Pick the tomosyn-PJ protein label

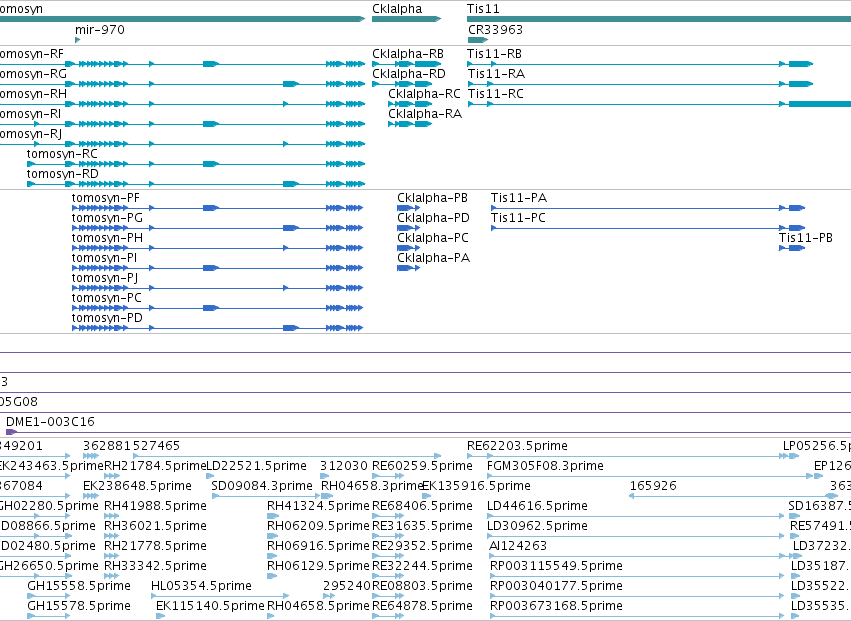pos(105,278)
